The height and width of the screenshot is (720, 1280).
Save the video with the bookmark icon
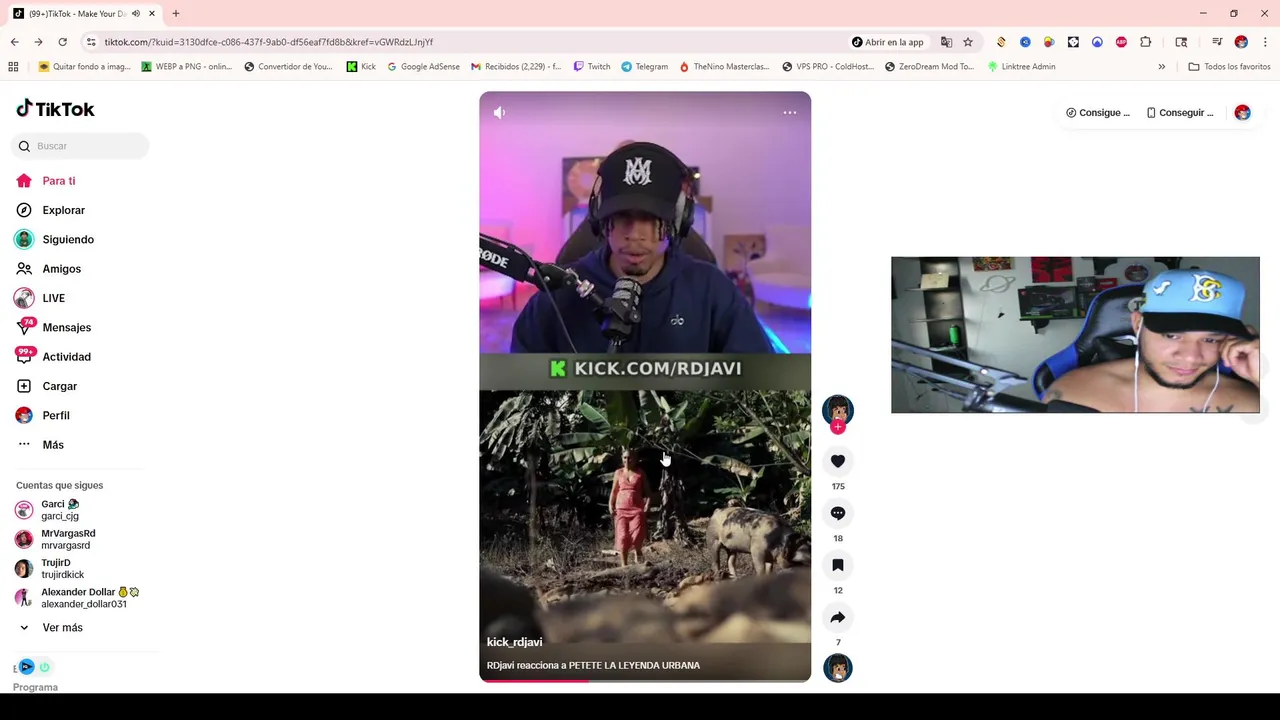click(838, 565)
